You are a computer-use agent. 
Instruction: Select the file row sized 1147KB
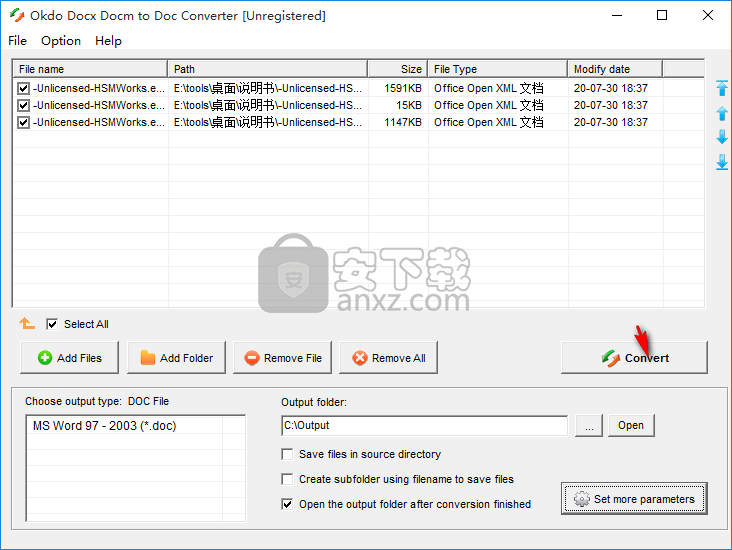pos(359,122)
